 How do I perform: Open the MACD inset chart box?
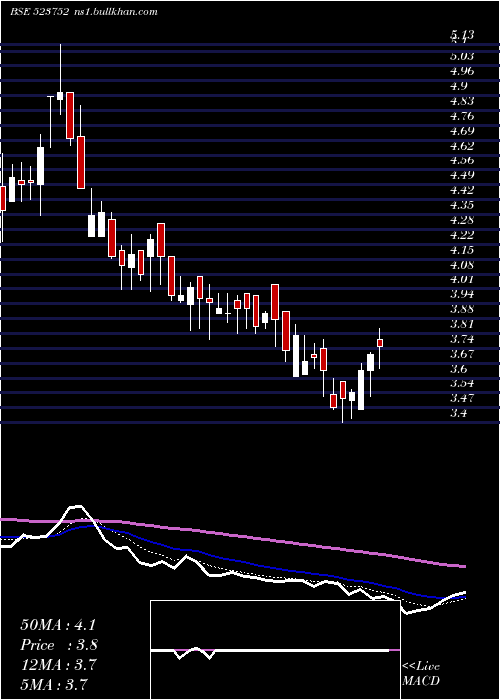tap(275, 650)
